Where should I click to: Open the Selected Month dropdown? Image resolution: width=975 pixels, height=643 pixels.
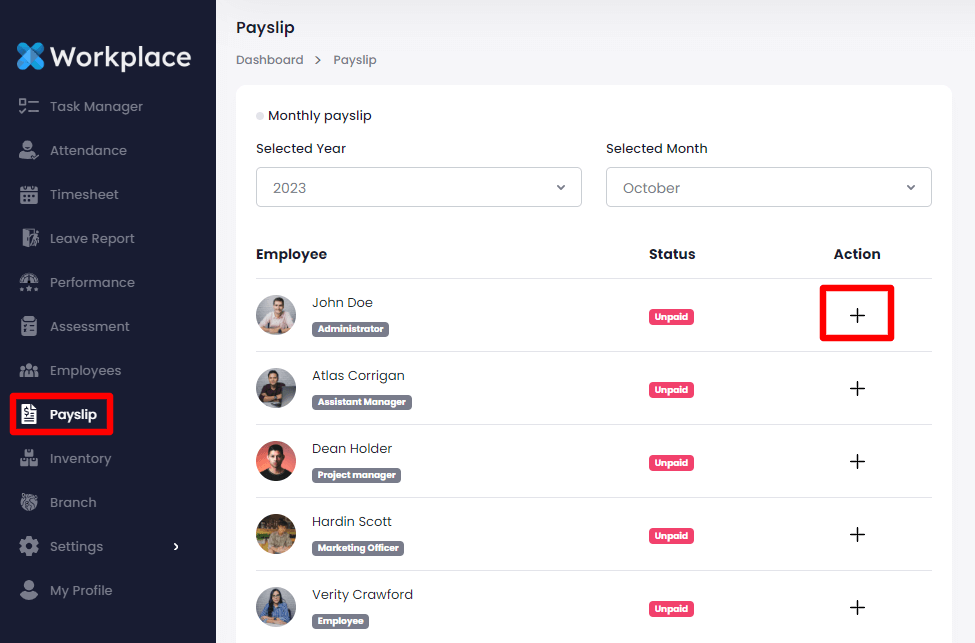point(768,187)
